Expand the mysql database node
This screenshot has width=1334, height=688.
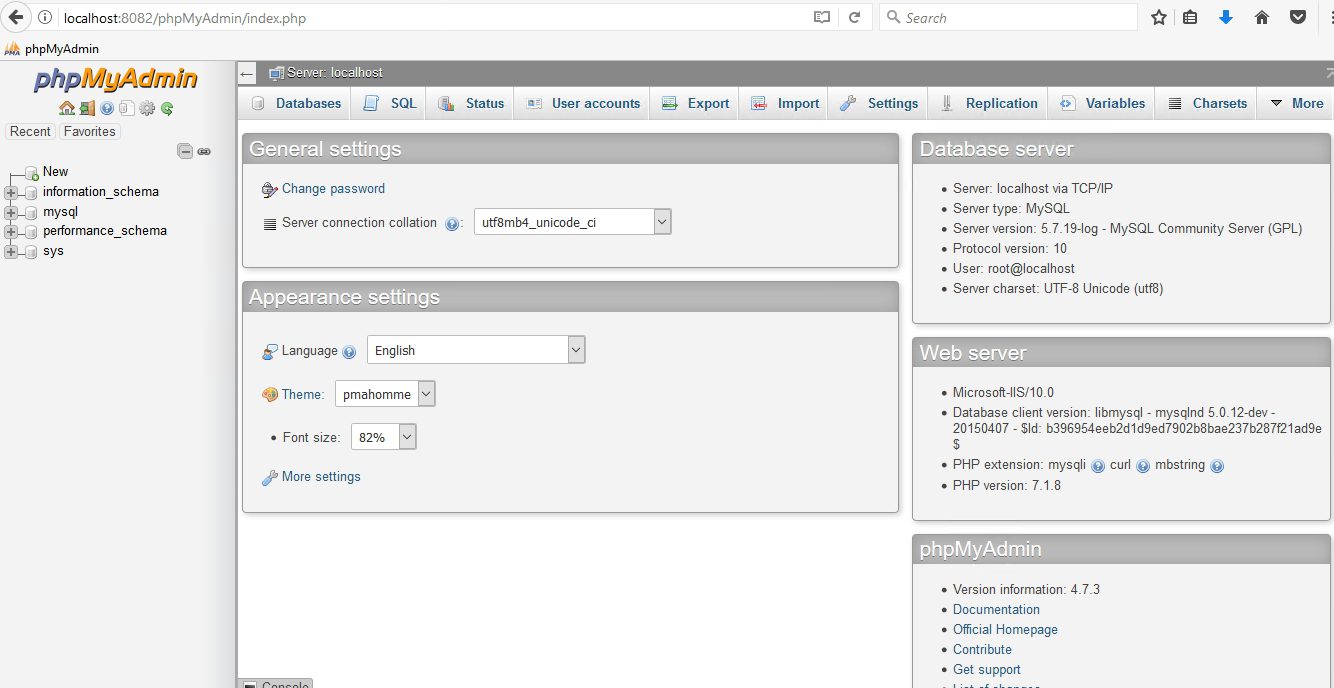(x=11, y=212)
